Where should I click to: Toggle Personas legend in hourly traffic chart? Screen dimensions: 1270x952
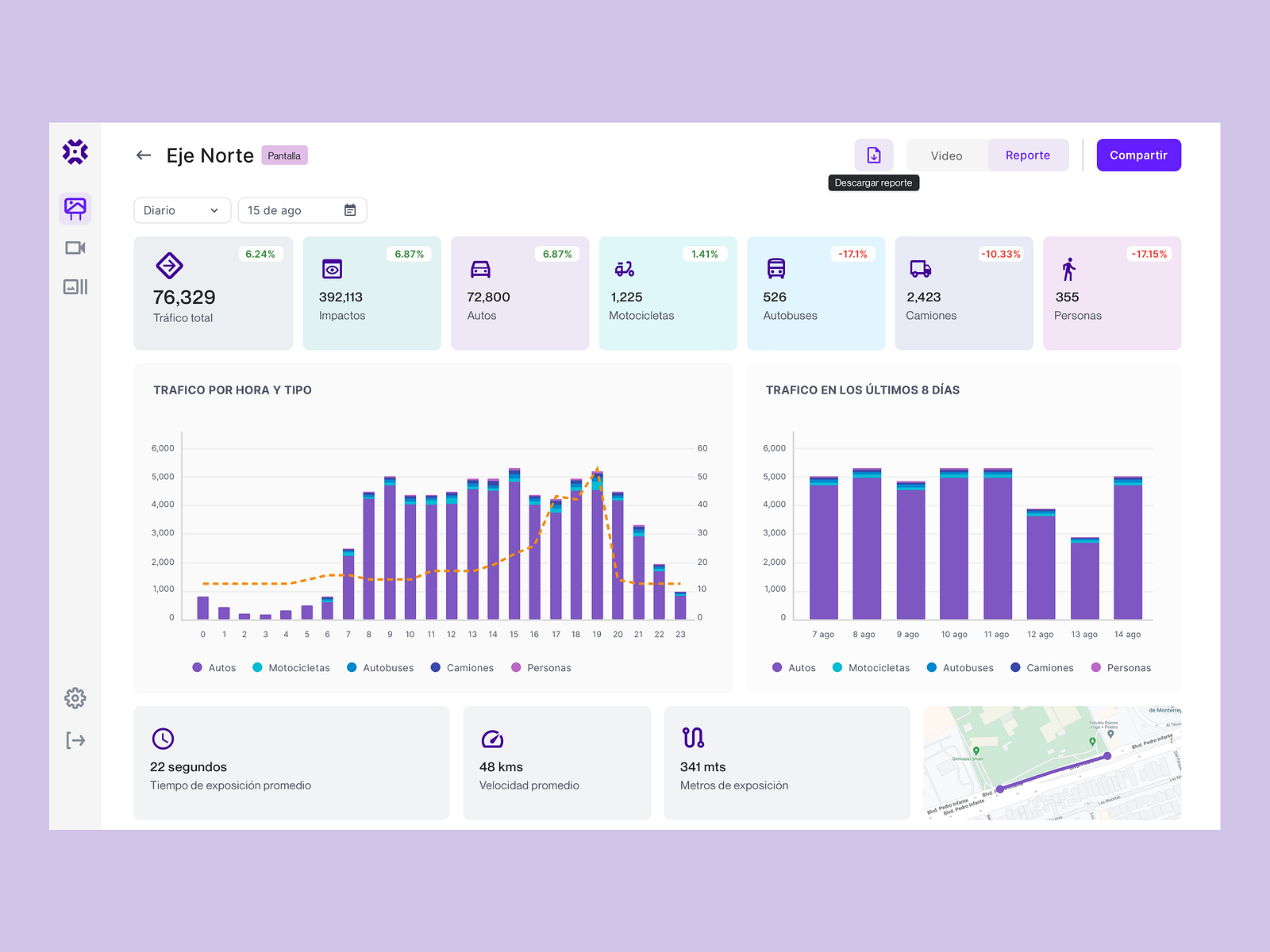pos(541,668)
